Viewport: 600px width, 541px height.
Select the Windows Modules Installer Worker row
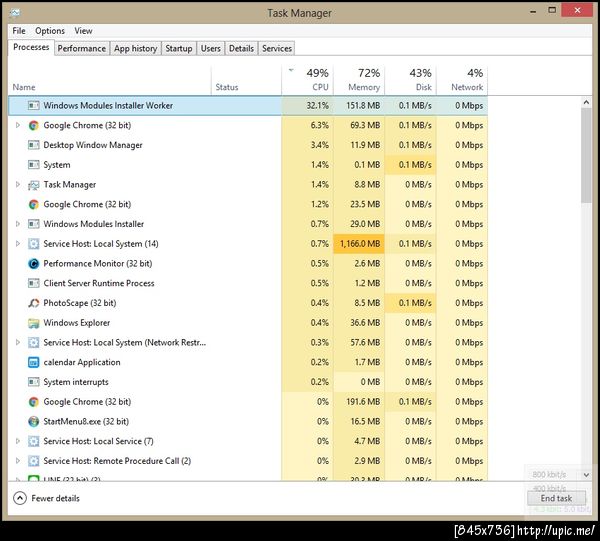[248, 105]
